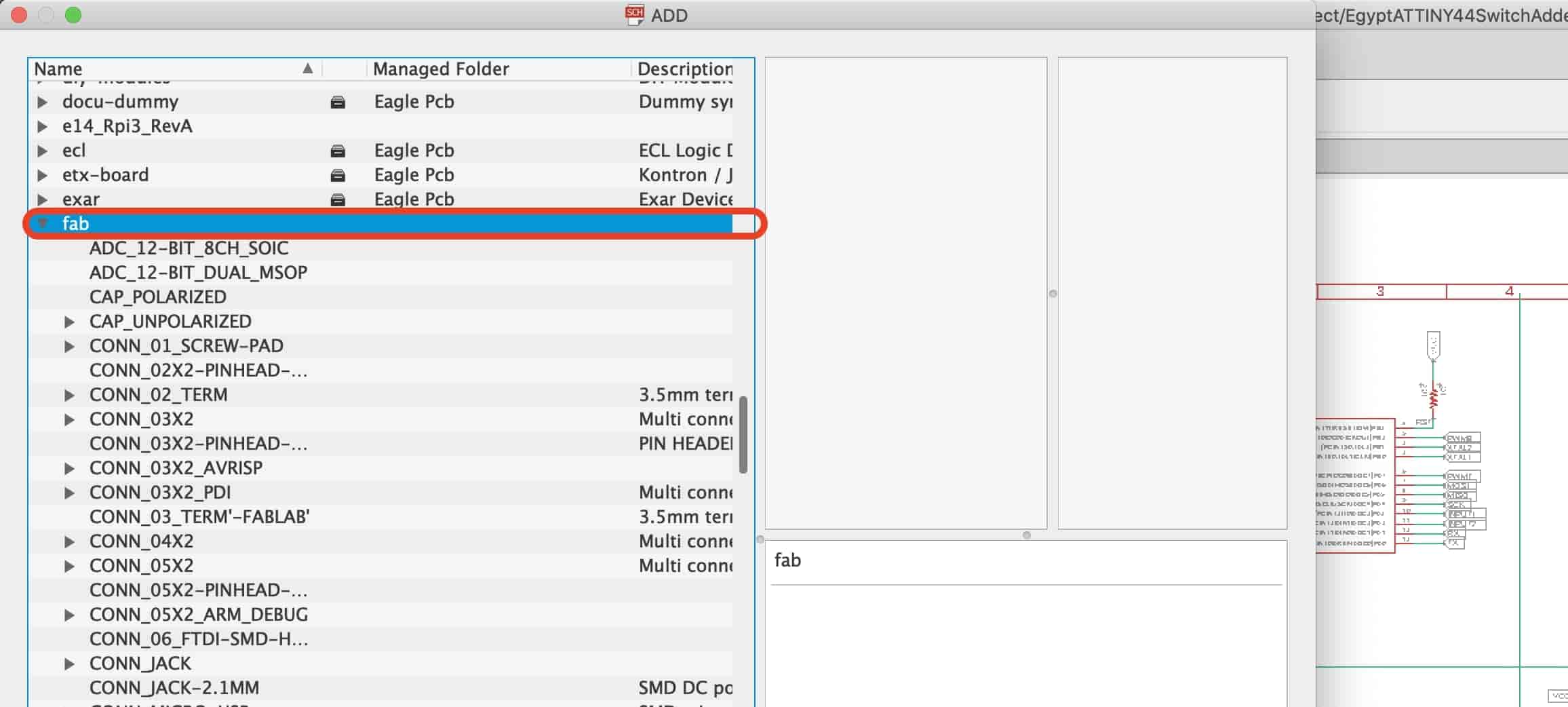Click splitter handle below symbol preview
The image size is (1568, 707).
[x=1027, y=535]
